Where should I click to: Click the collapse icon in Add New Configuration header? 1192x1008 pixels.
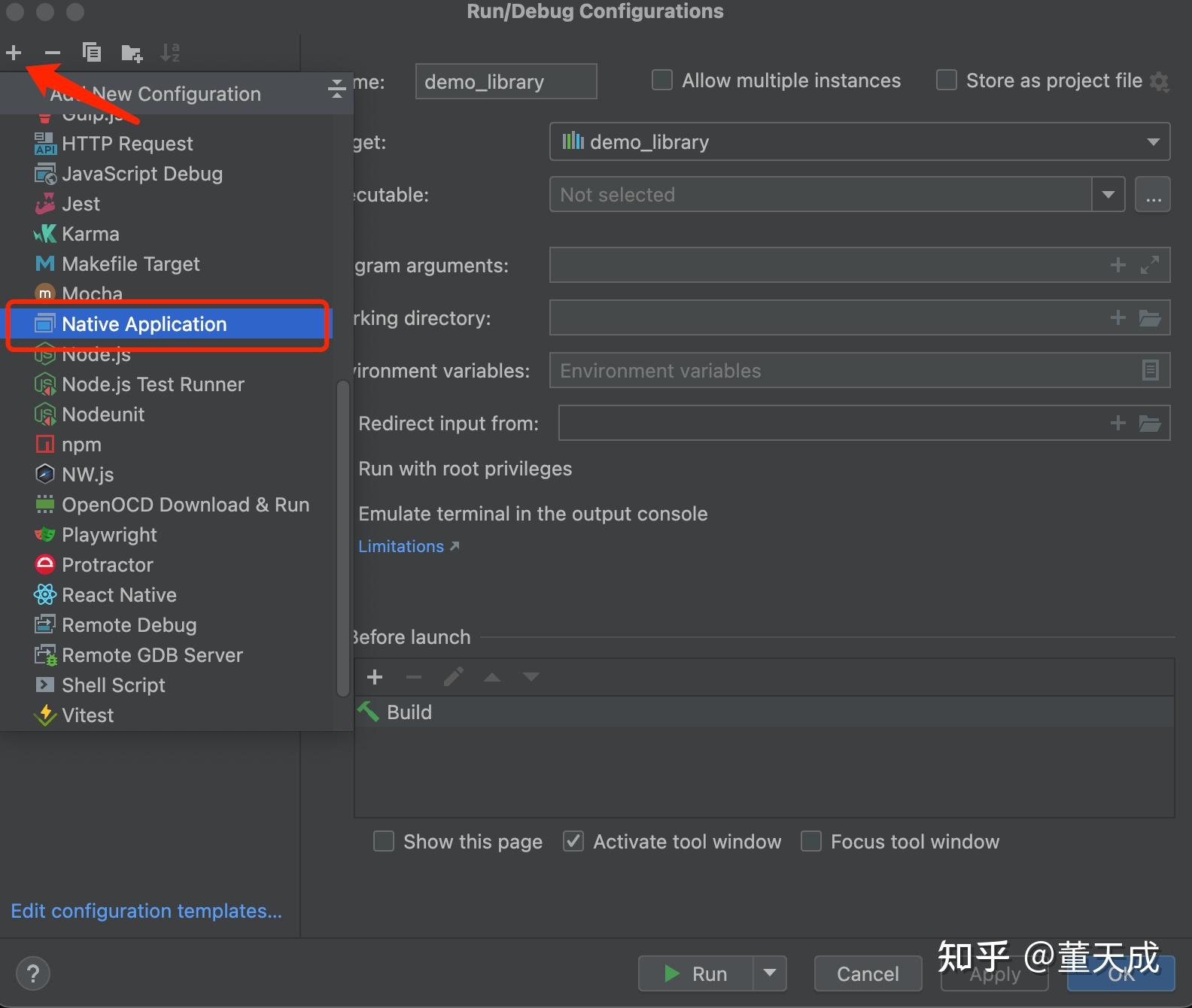[x=336, y=90]
